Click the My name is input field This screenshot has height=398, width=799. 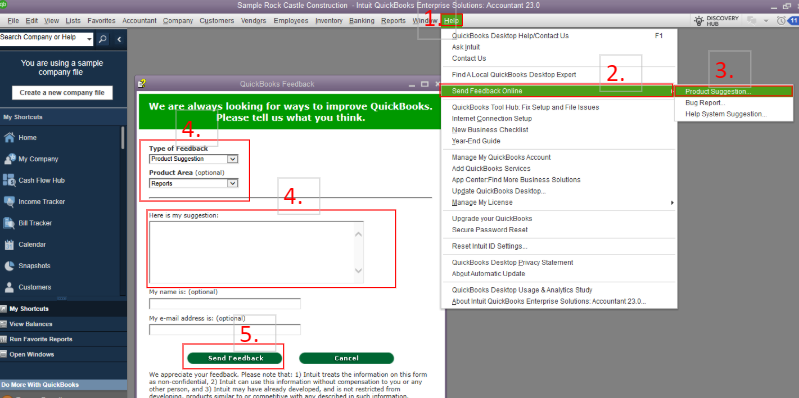click(225, 304)
